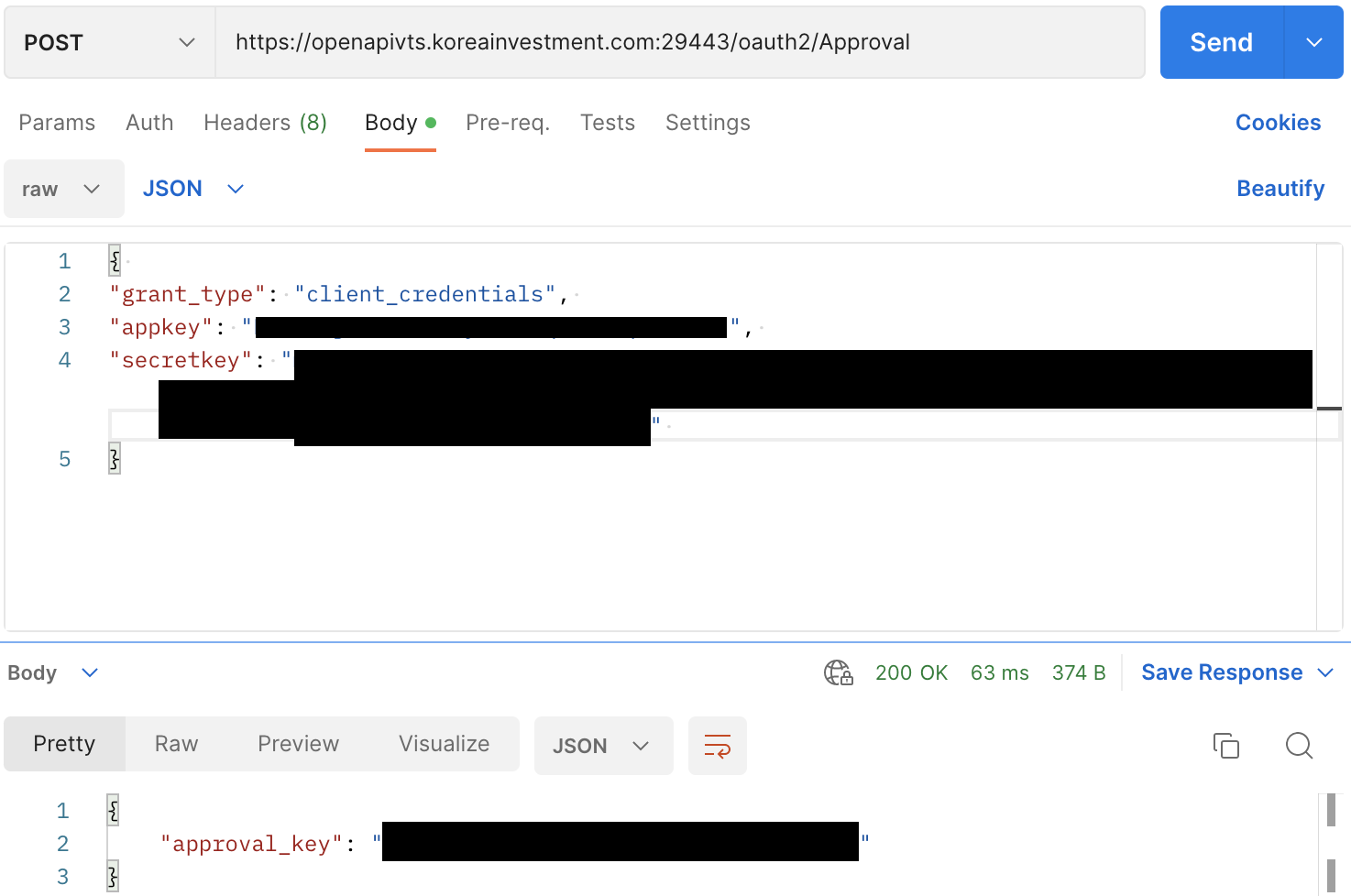
Task: Open the JSON body format dropdown
Action: [x=193, y=189]
